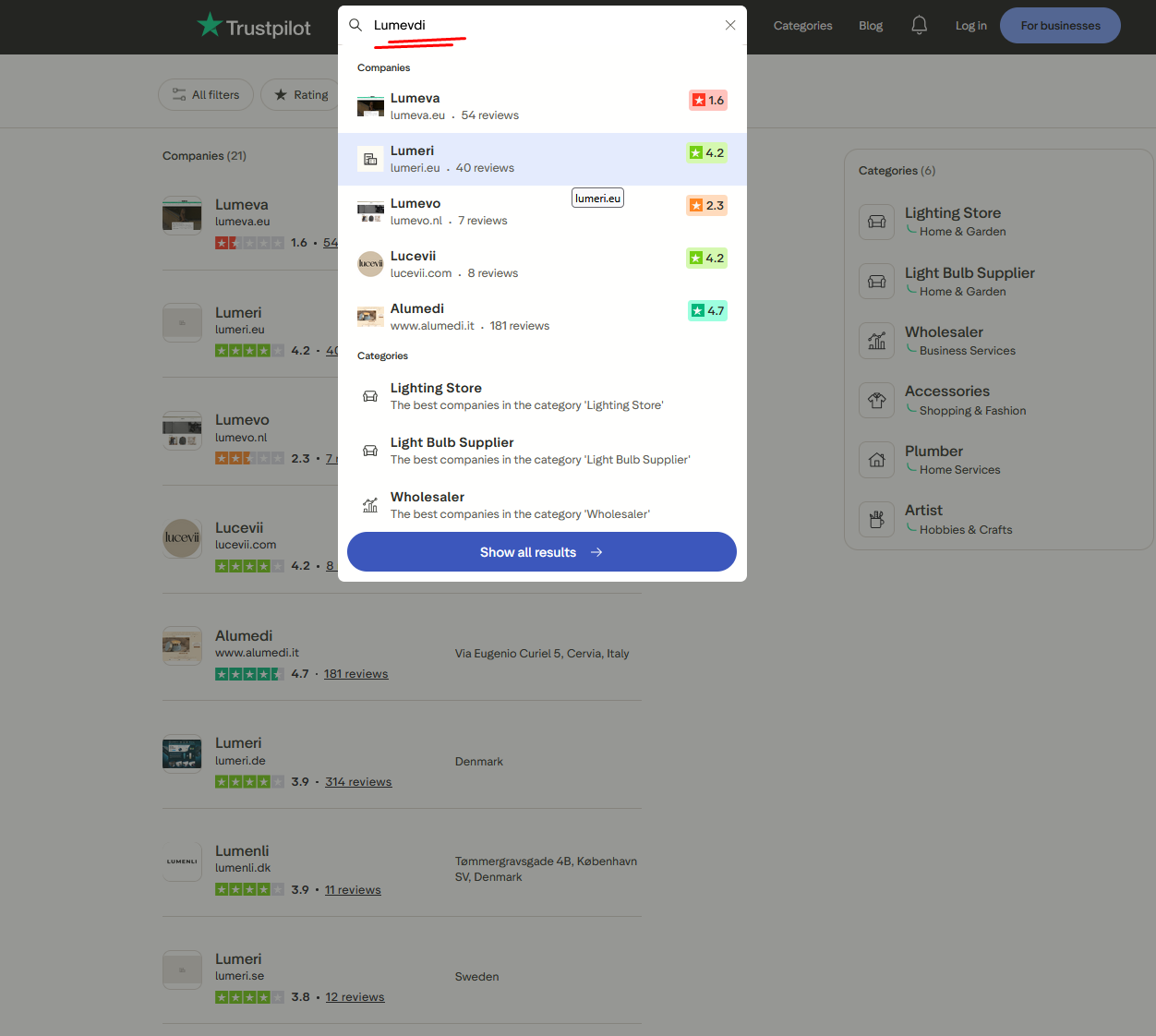The width and height of the screenshot is (1156, 1036).
Task: Open the 181 reviews link for Alumedi
Action: click(355, 674)
